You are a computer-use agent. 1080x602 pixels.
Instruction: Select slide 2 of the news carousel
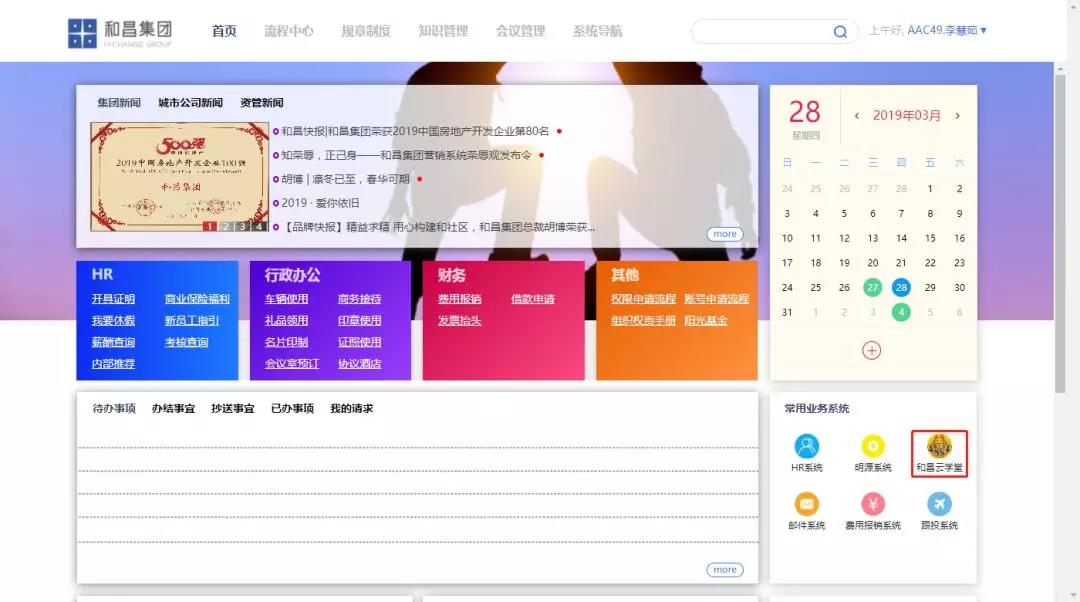tap(226, 226)
